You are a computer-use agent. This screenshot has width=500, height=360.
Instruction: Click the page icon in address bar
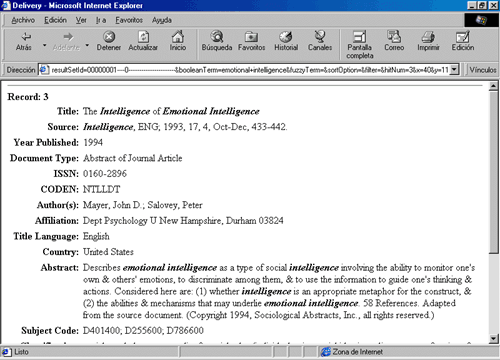tap(43, 70)
